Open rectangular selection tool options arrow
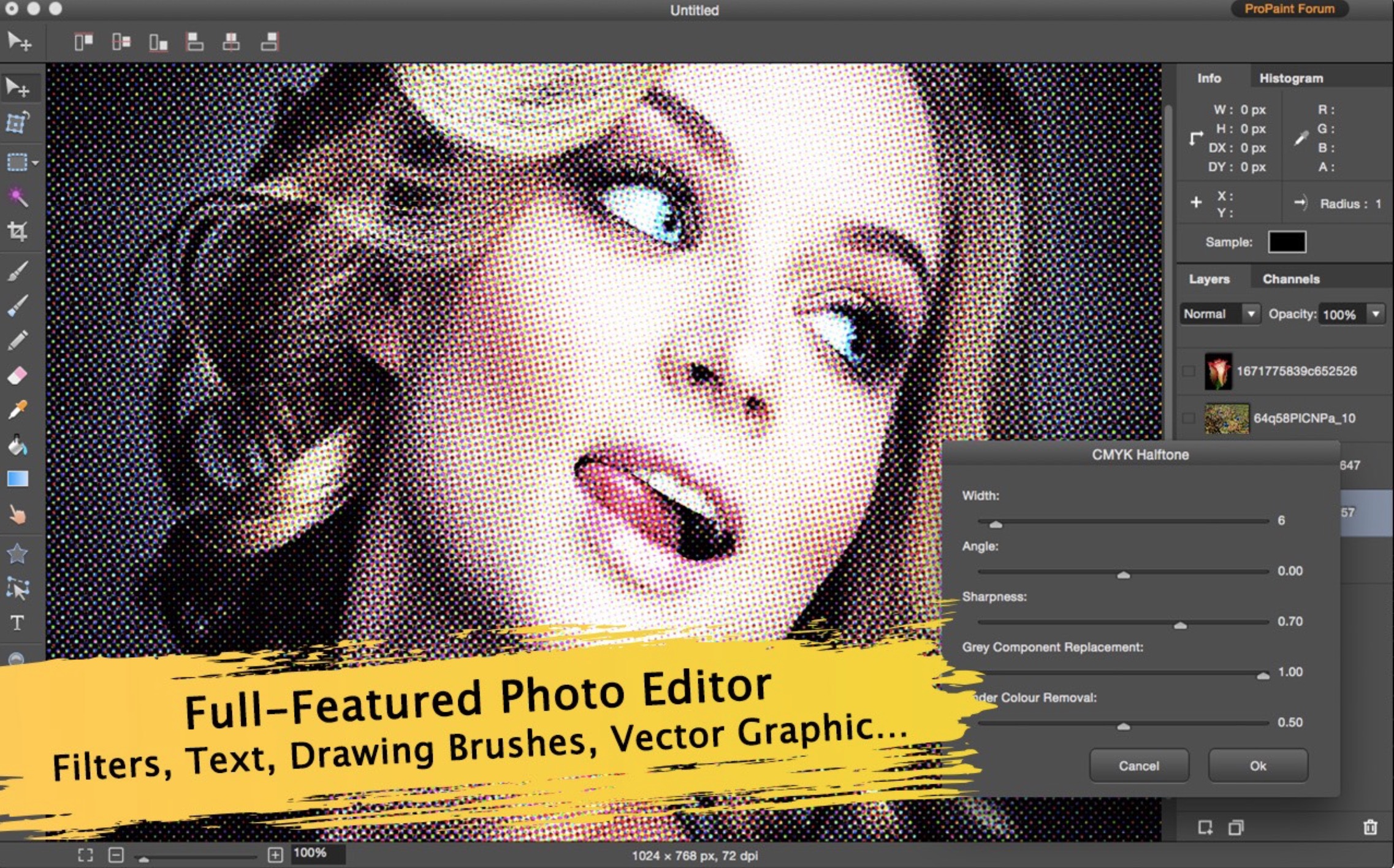The image size is (1394, 868). pos(36,163)
